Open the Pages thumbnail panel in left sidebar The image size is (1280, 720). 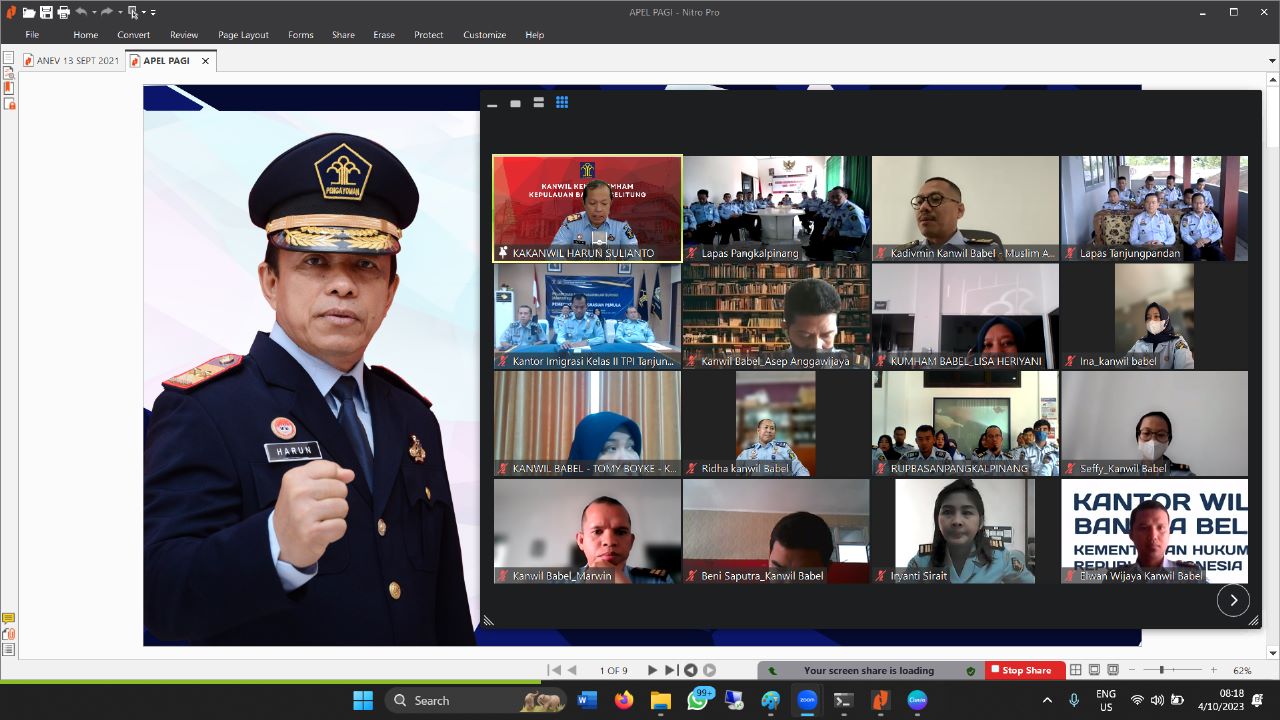(9, 57)
